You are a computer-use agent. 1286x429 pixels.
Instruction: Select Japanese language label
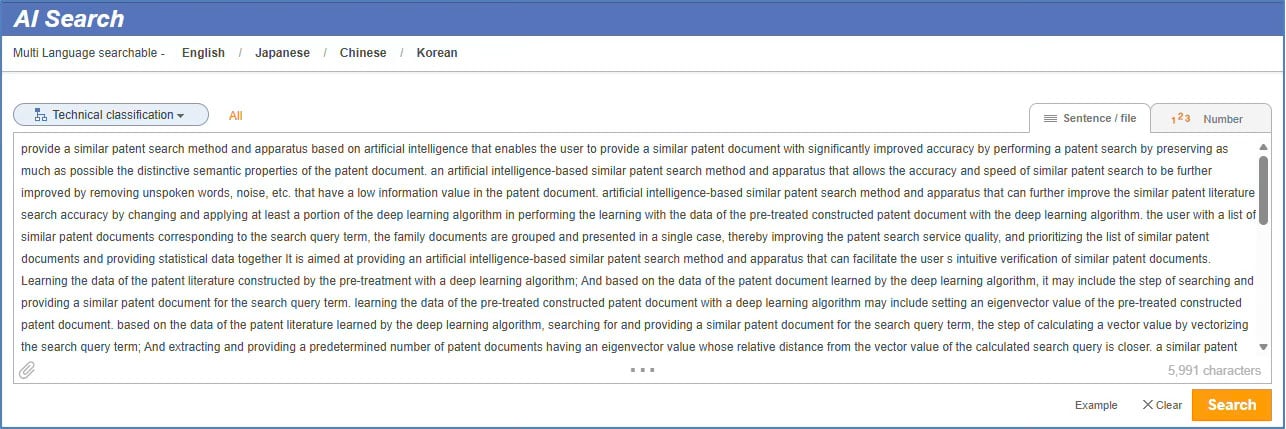point(282,53)
